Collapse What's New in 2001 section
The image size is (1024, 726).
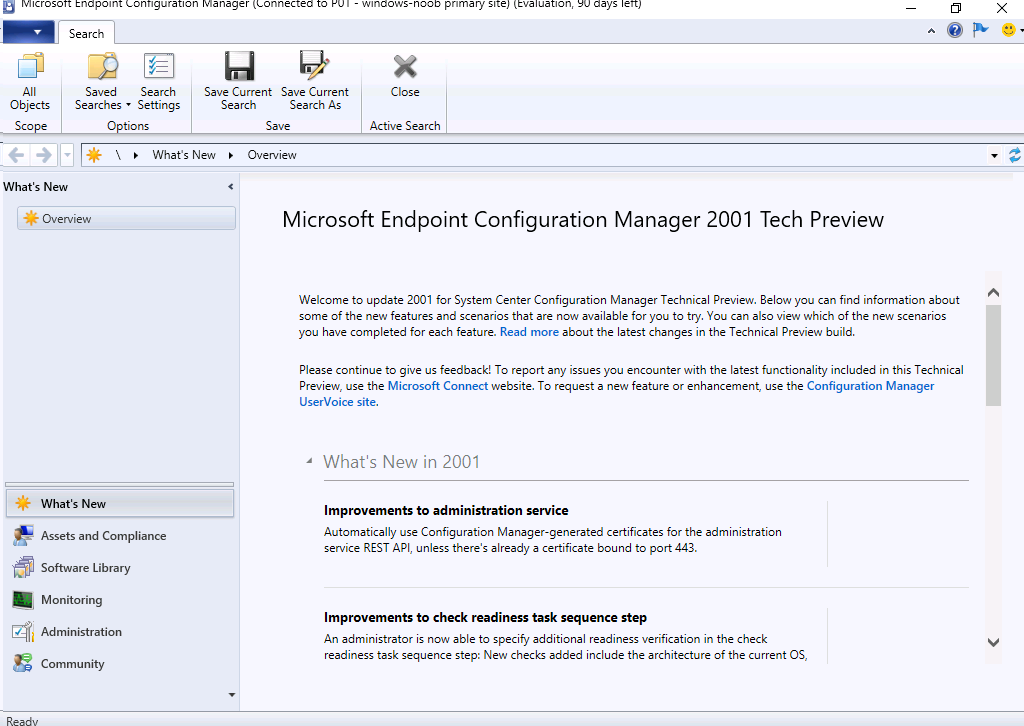[x=309, y=462]
